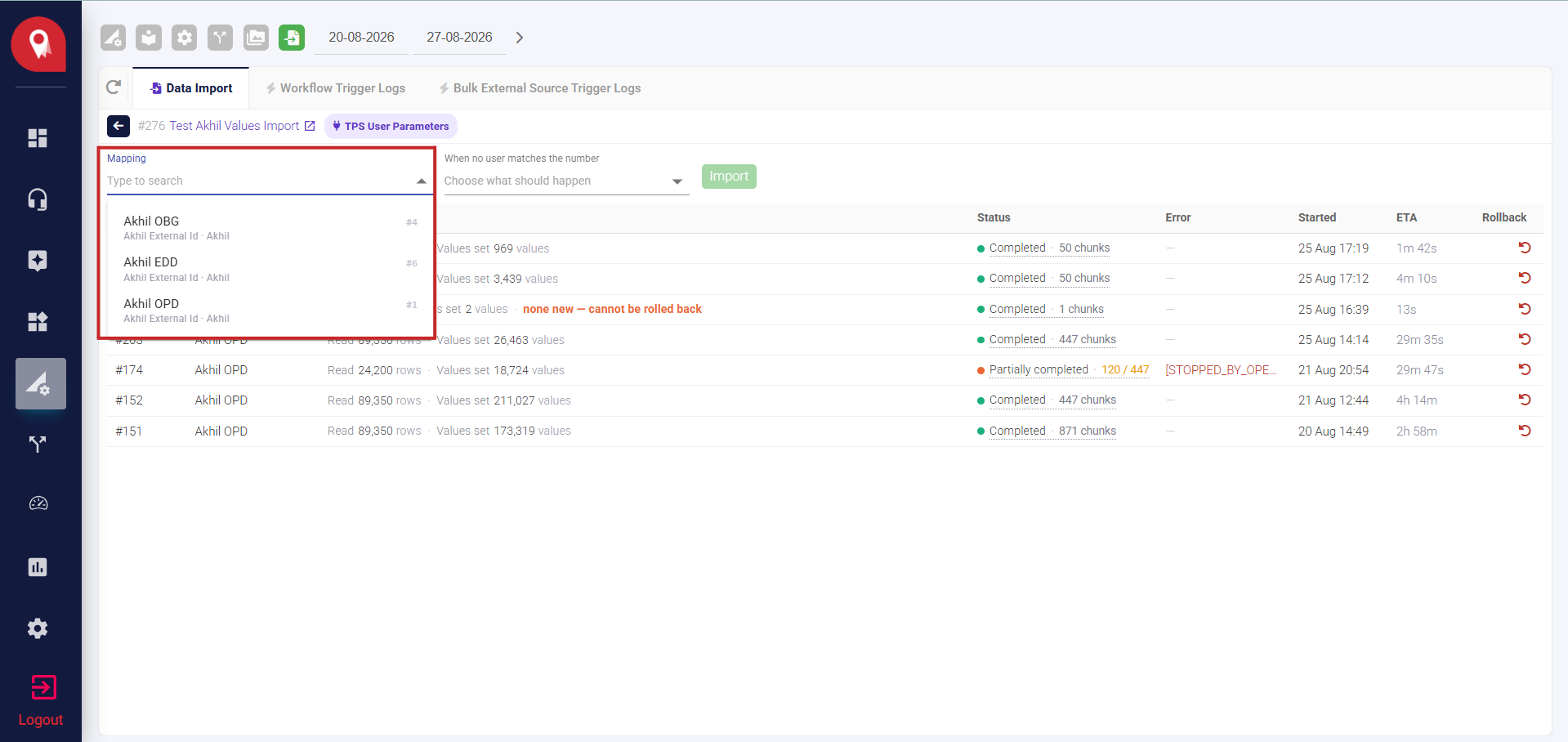Switch to the Data Import tab

pos(191,88)
